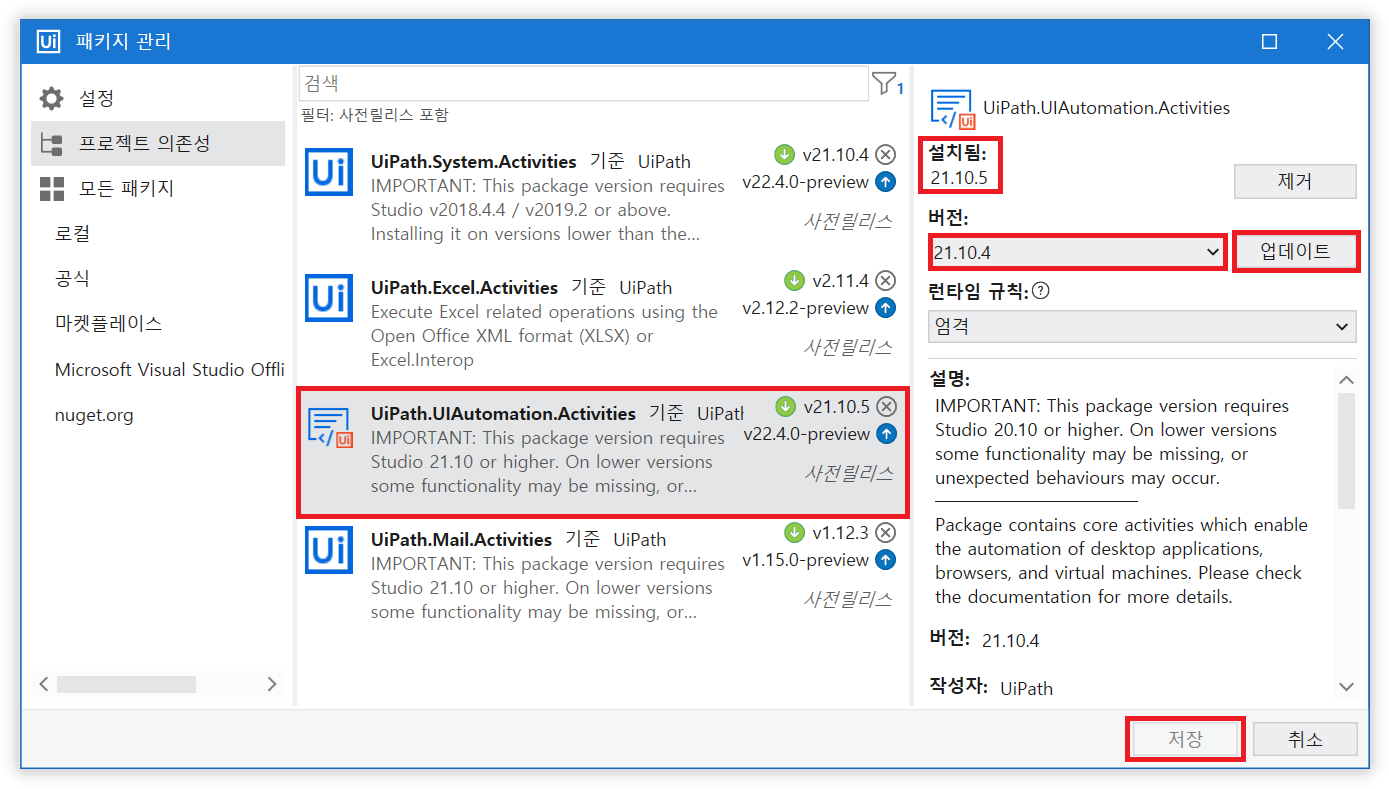This screenshot has width=1389, height=789.
Task: Select 모든 패키지 in the sidebar
Action: (x=158, y=188)
